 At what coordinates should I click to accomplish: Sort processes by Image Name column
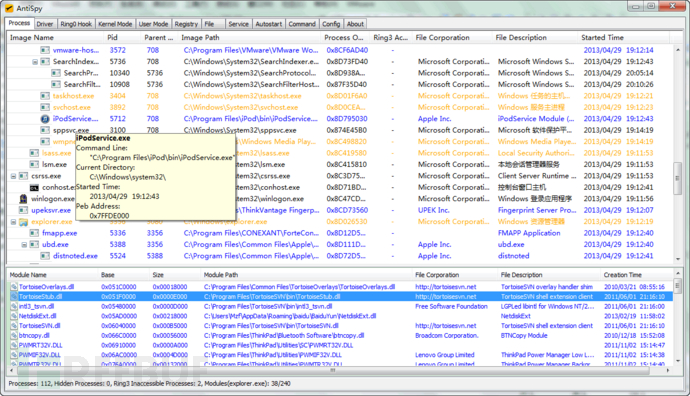[56, 38]
